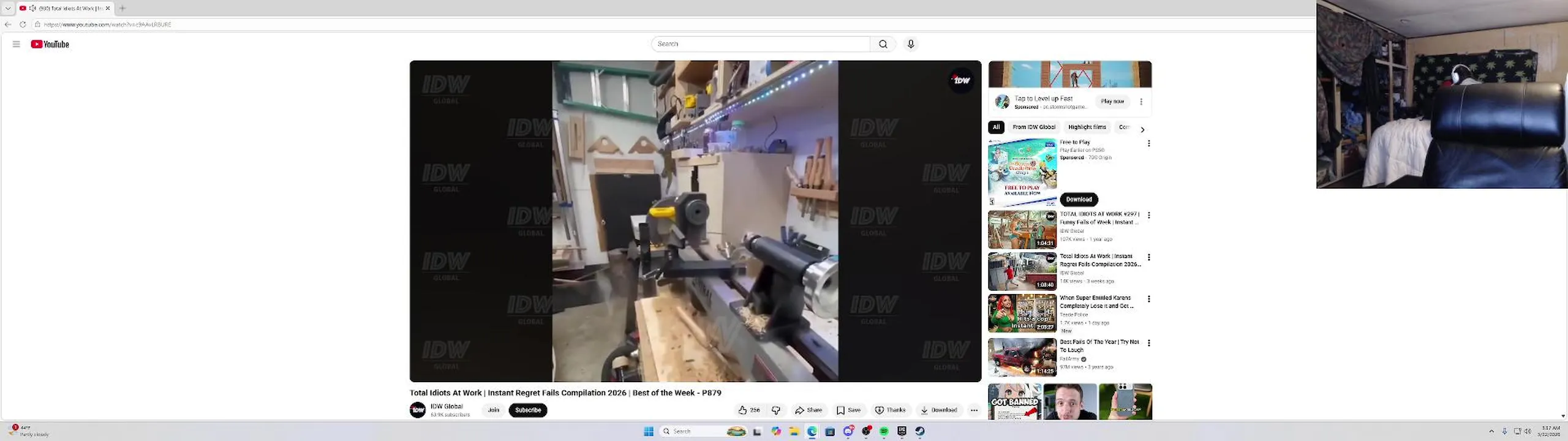Dislike the video with the thumbs-down icon

click(x=776, y=410)
